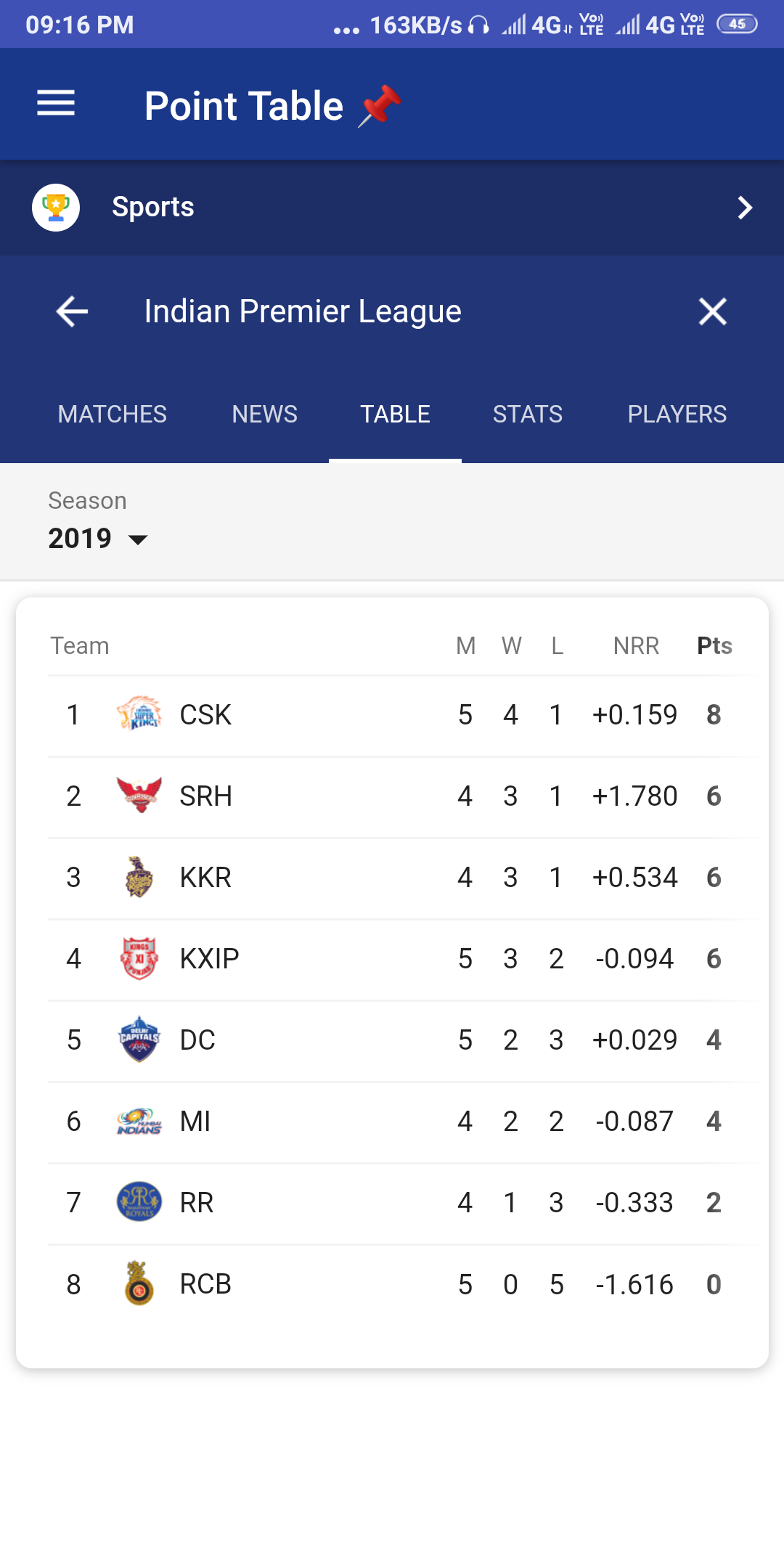Tap the CSK team logo
784x1568 pixels.
click(139, 714)
